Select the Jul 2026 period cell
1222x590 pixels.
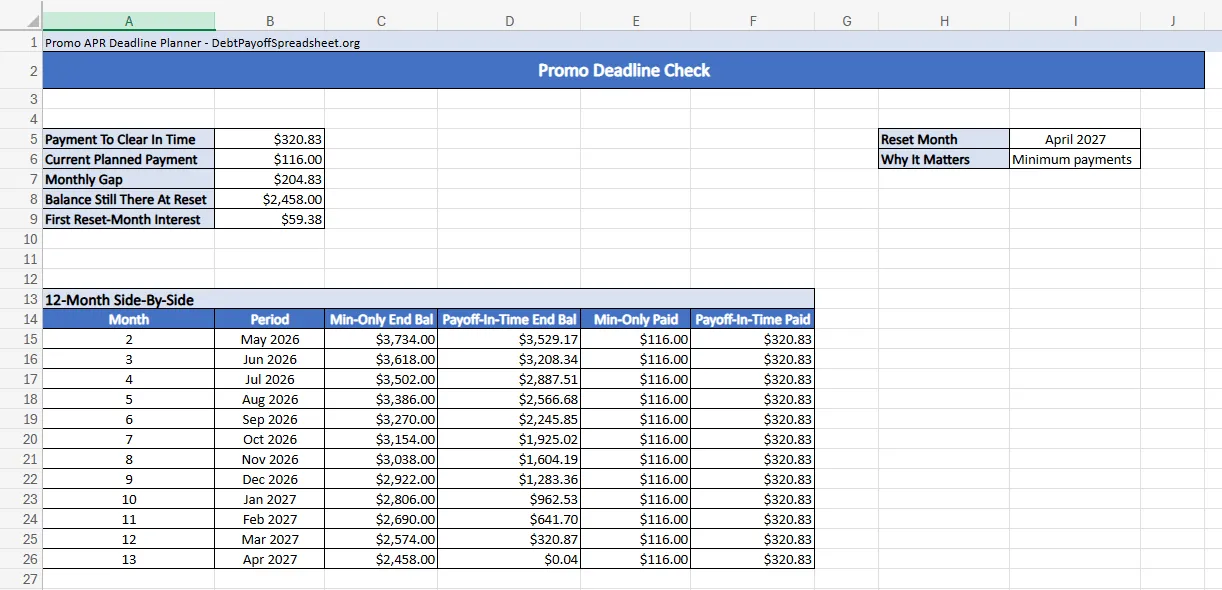269,379
